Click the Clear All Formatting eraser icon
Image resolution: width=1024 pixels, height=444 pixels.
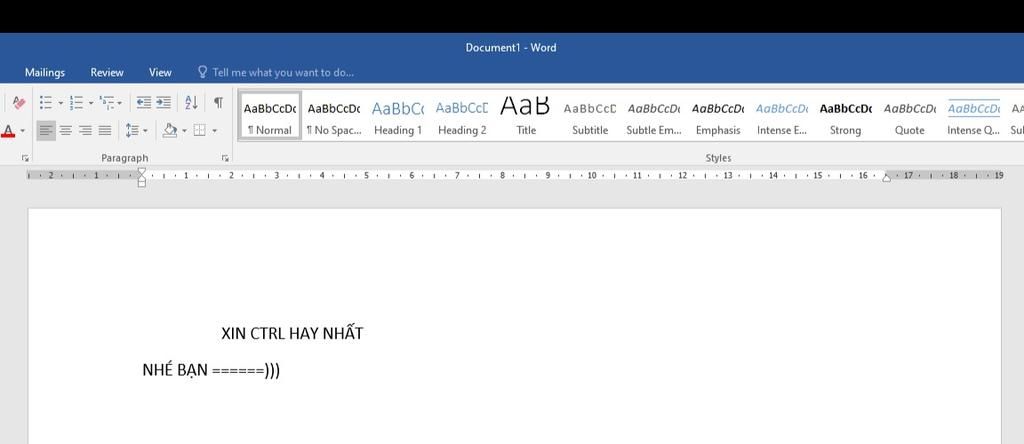(18, 103)
